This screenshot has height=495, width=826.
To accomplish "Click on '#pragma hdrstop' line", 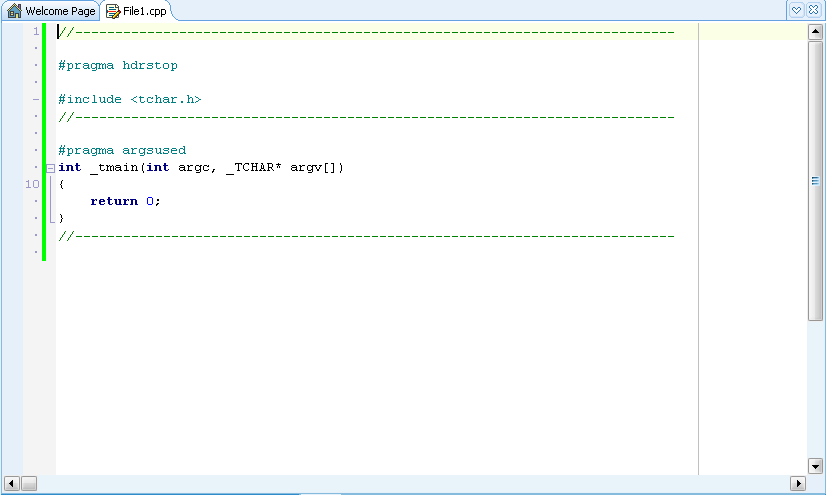I will (x=117, y=65).
